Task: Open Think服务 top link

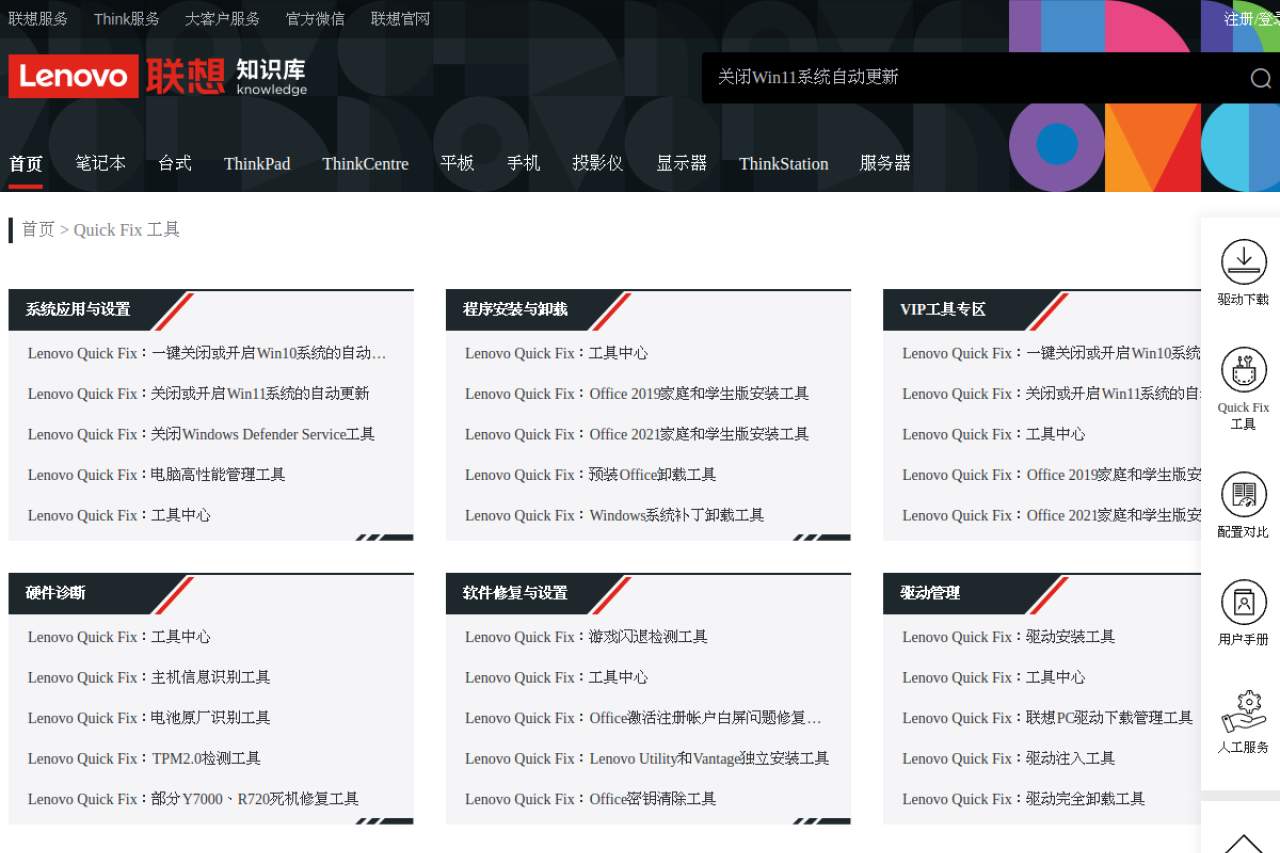Action: (126, 19)
